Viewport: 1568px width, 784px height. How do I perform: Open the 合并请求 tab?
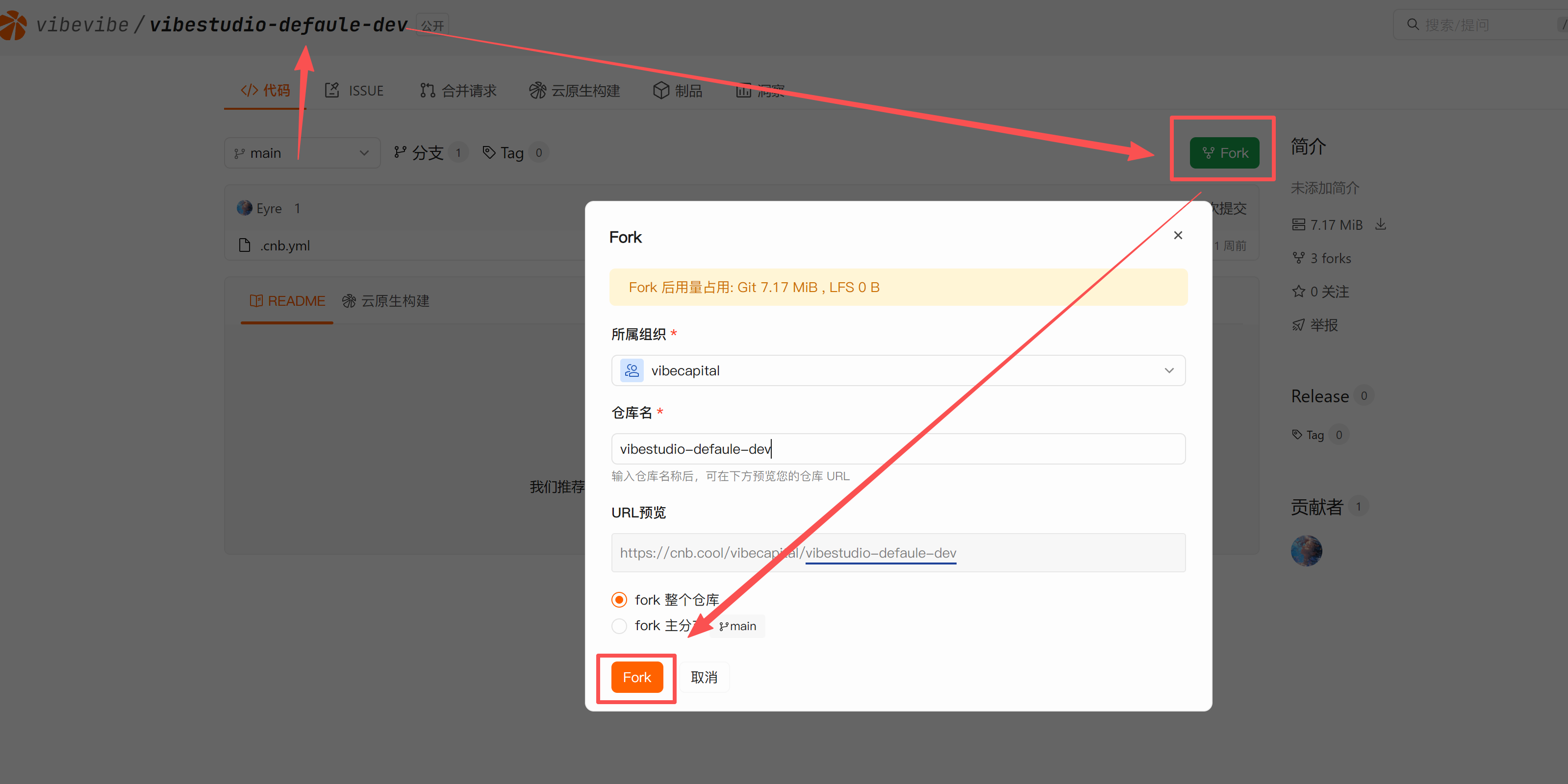click(x=458, y=91)
